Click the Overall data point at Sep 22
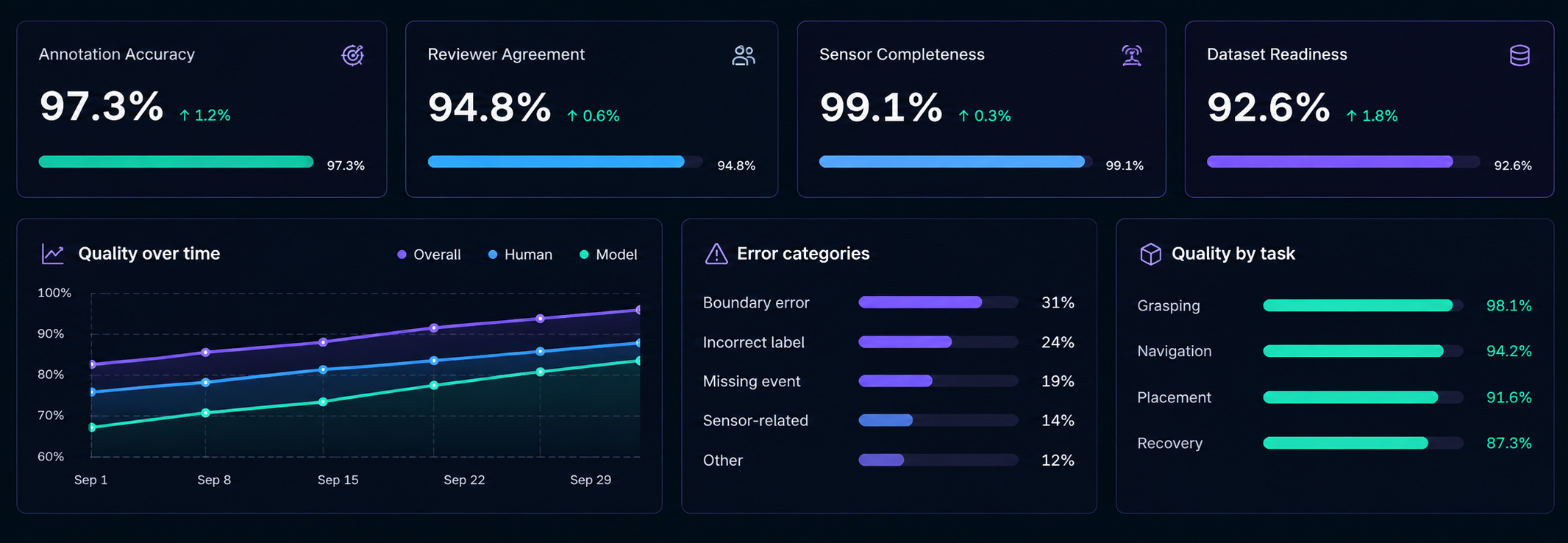 click(x=434, y=328)
